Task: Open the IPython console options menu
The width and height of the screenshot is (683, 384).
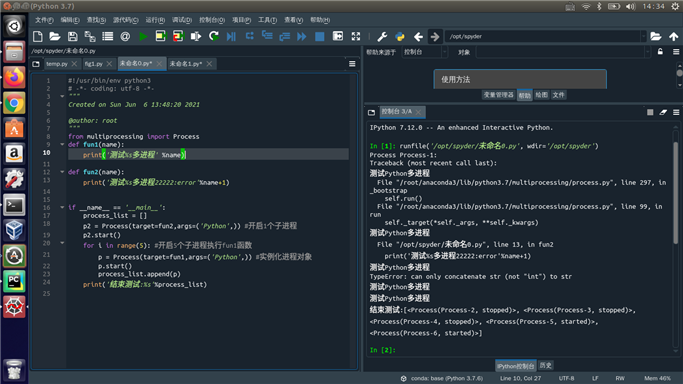Action: coord(676,112)
